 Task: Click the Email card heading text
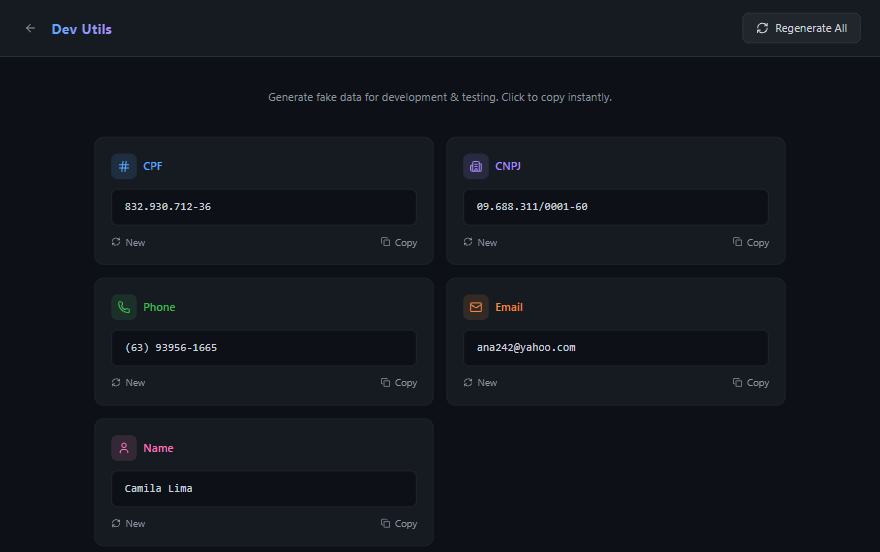pyautogui.click(x=509, y=307)
